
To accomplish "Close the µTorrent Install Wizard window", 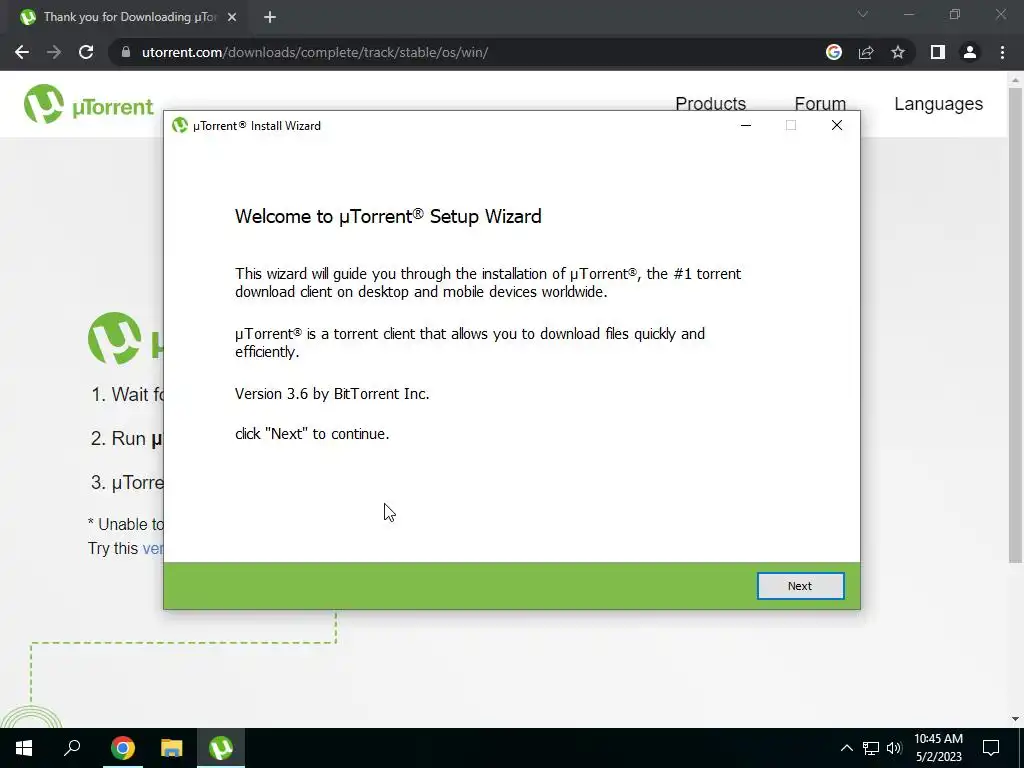I will tap(837, 125).
